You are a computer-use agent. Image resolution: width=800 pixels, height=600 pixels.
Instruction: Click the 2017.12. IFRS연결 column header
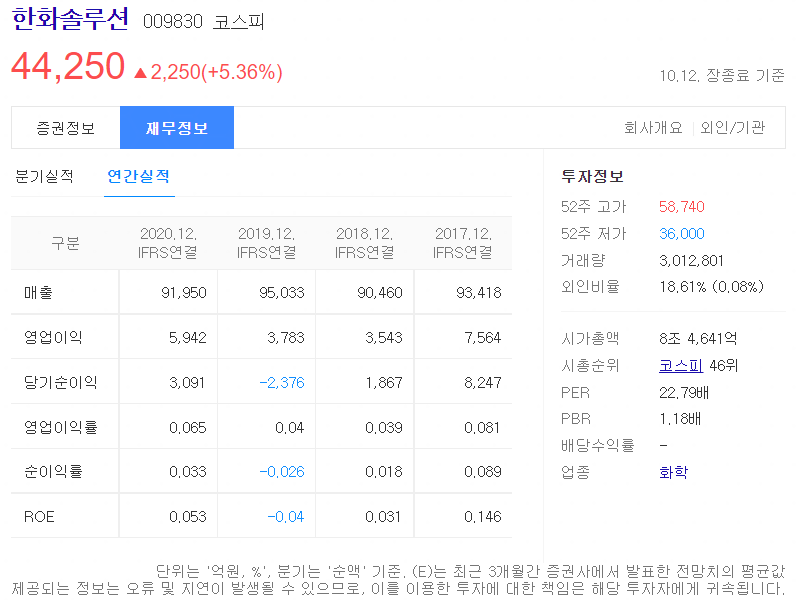tap(463, 243)
